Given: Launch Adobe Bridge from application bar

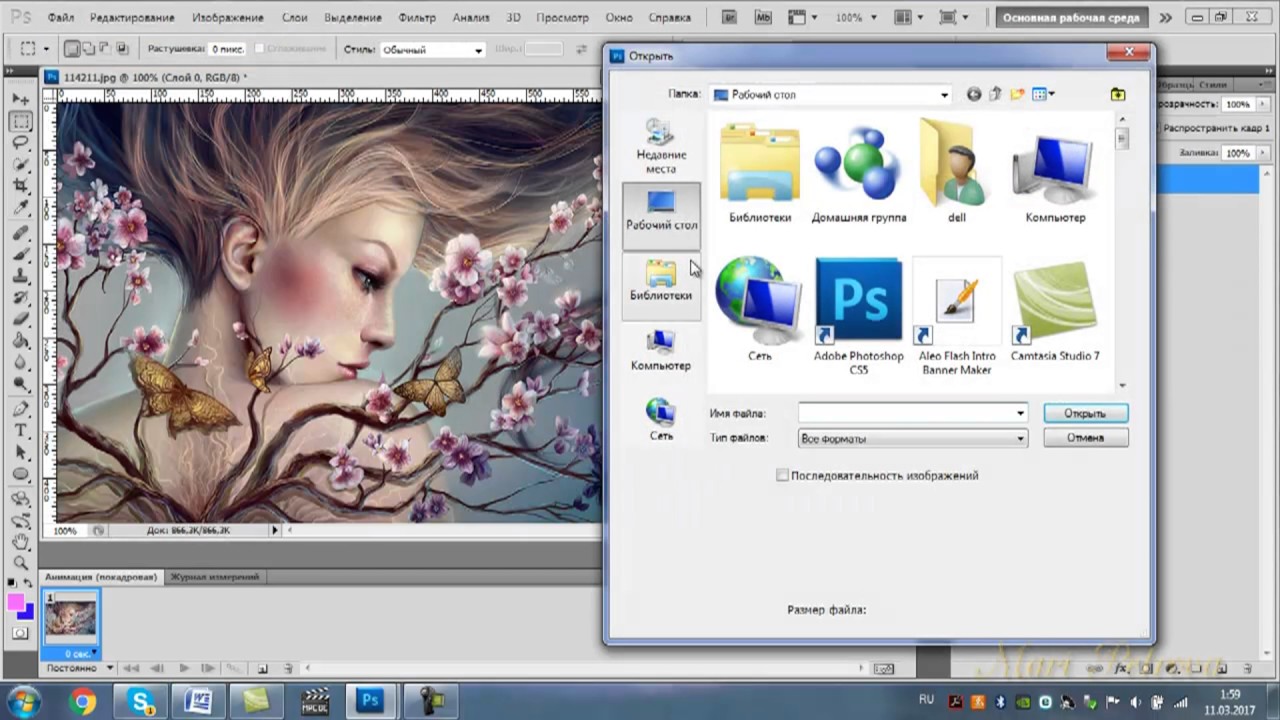Looking at the screenshot, I should click(731, 18).
